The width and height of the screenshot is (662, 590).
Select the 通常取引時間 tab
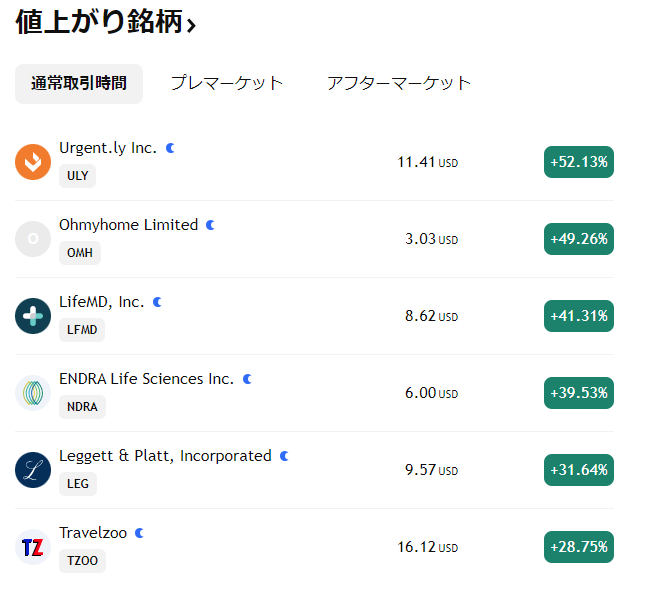coord(79,84)
